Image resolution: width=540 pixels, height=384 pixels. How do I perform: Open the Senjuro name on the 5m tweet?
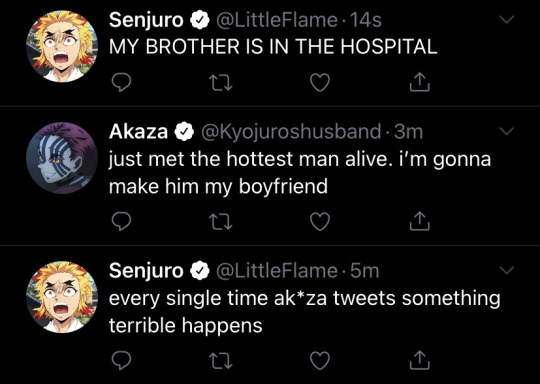click(146, 271)
